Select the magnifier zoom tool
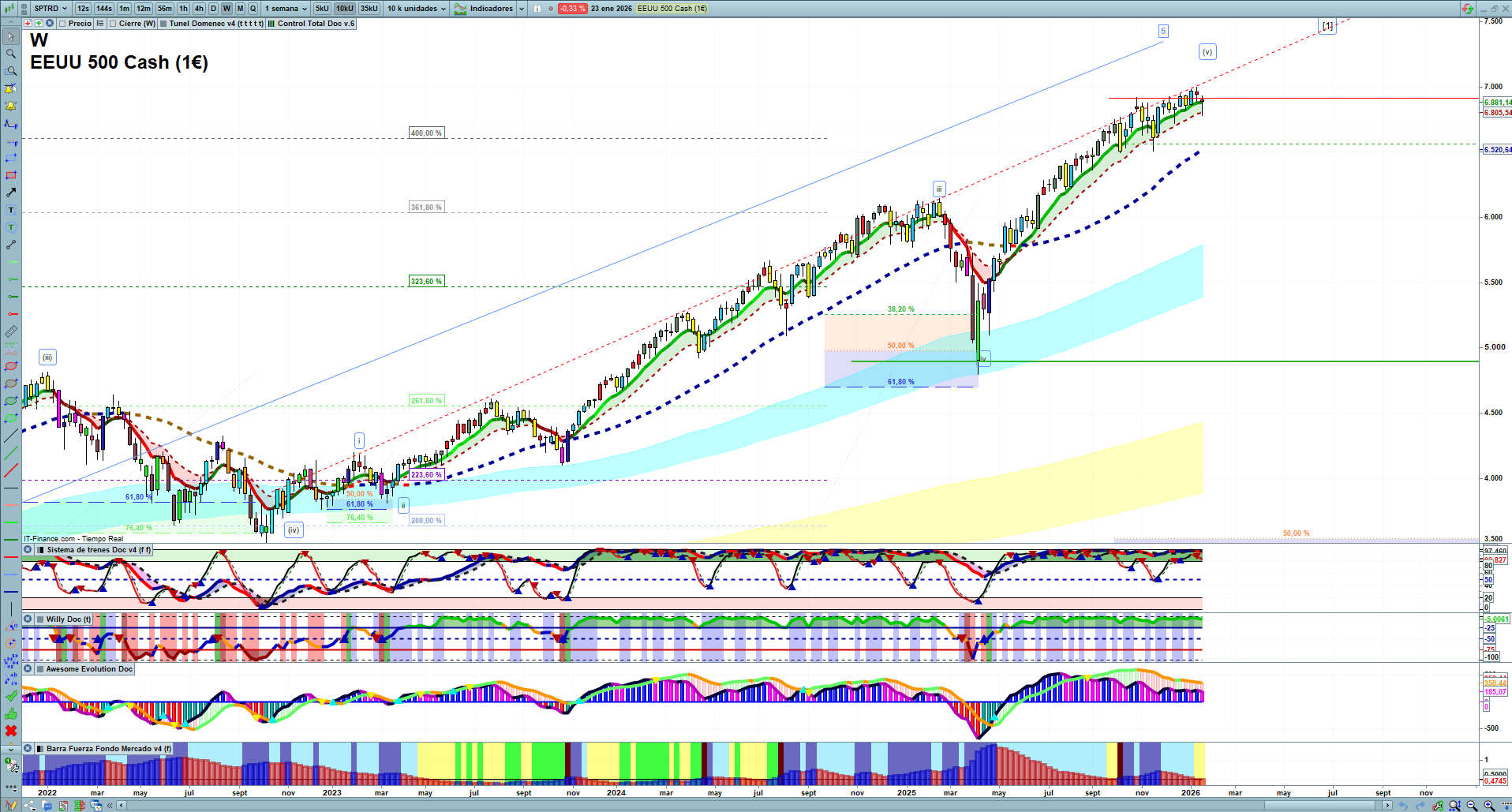 pos(11,54)
